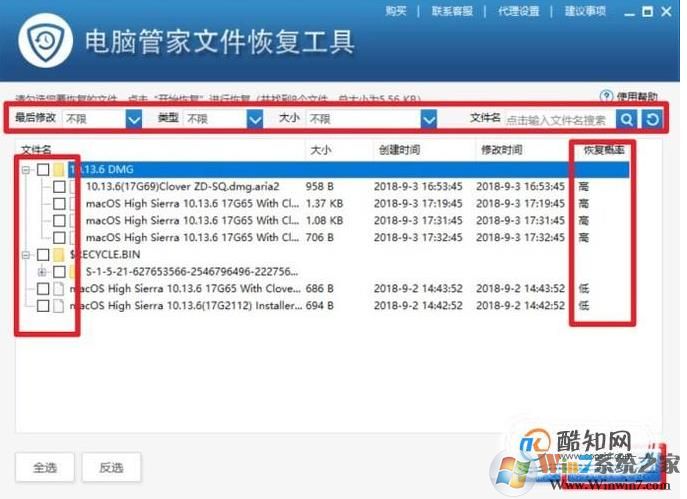687x499 pixels.
Task: Open 代理设置 in the top menu
Action: tap(518, 11)
